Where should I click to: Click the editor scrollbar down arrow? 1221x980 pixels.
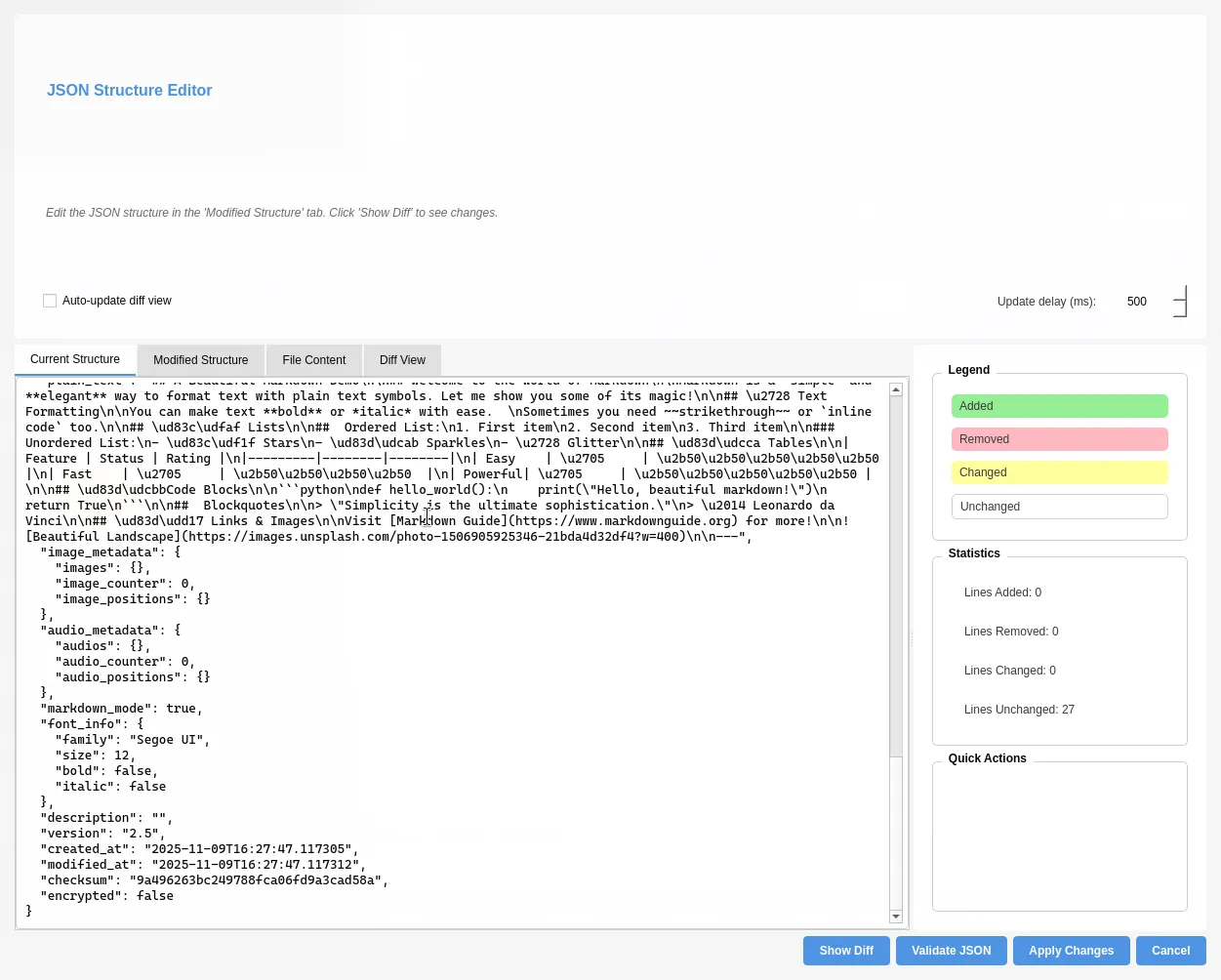pyautogui.click(x=896, y=916)
